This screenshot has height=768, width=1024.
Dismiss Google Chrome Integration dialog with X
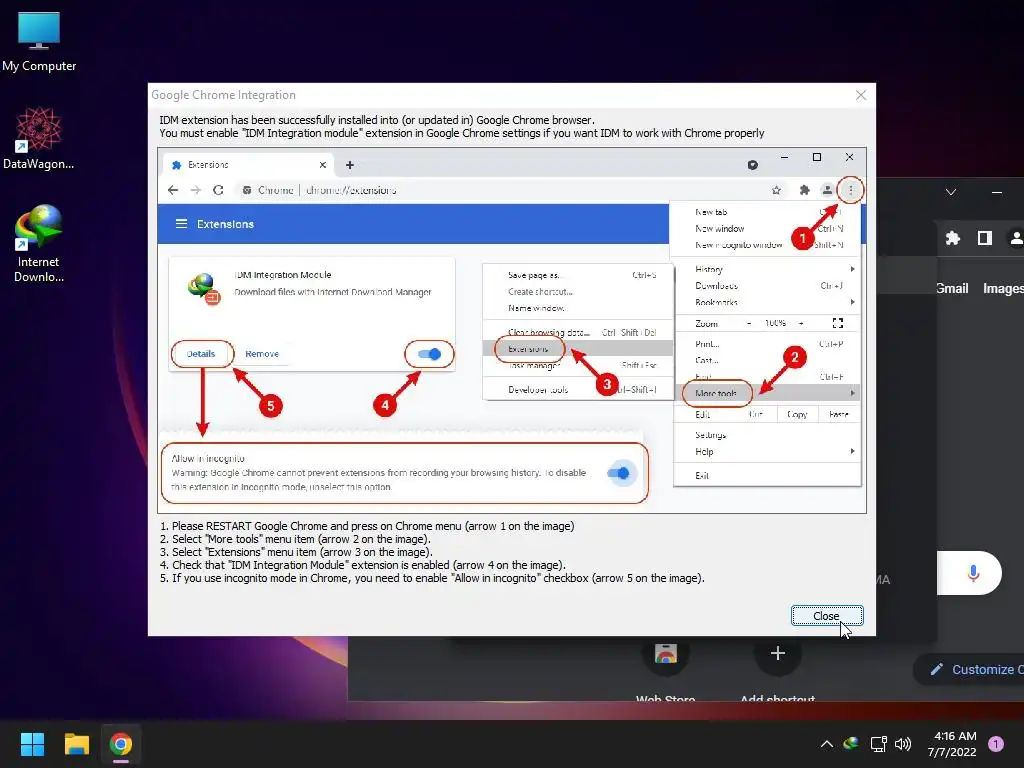[861, 95]
